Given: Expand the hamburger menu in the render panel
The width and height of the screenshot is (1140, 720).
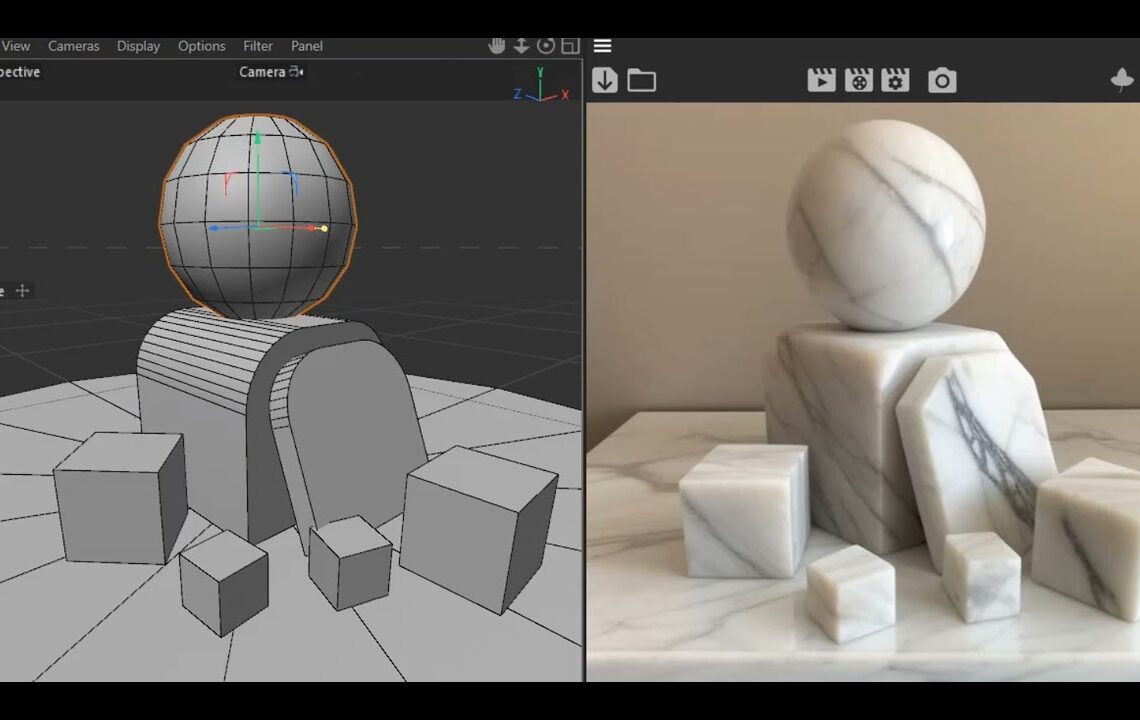Looking at the screenshot, I should 601,45.
